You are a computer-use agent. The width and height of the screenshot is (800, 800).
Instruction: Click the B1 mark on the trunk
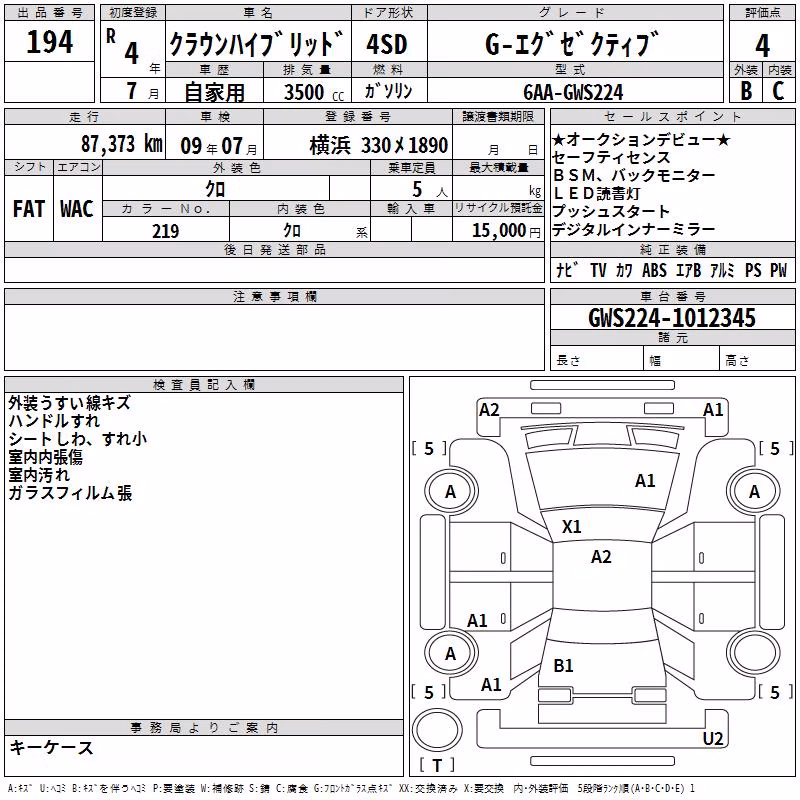563,665
